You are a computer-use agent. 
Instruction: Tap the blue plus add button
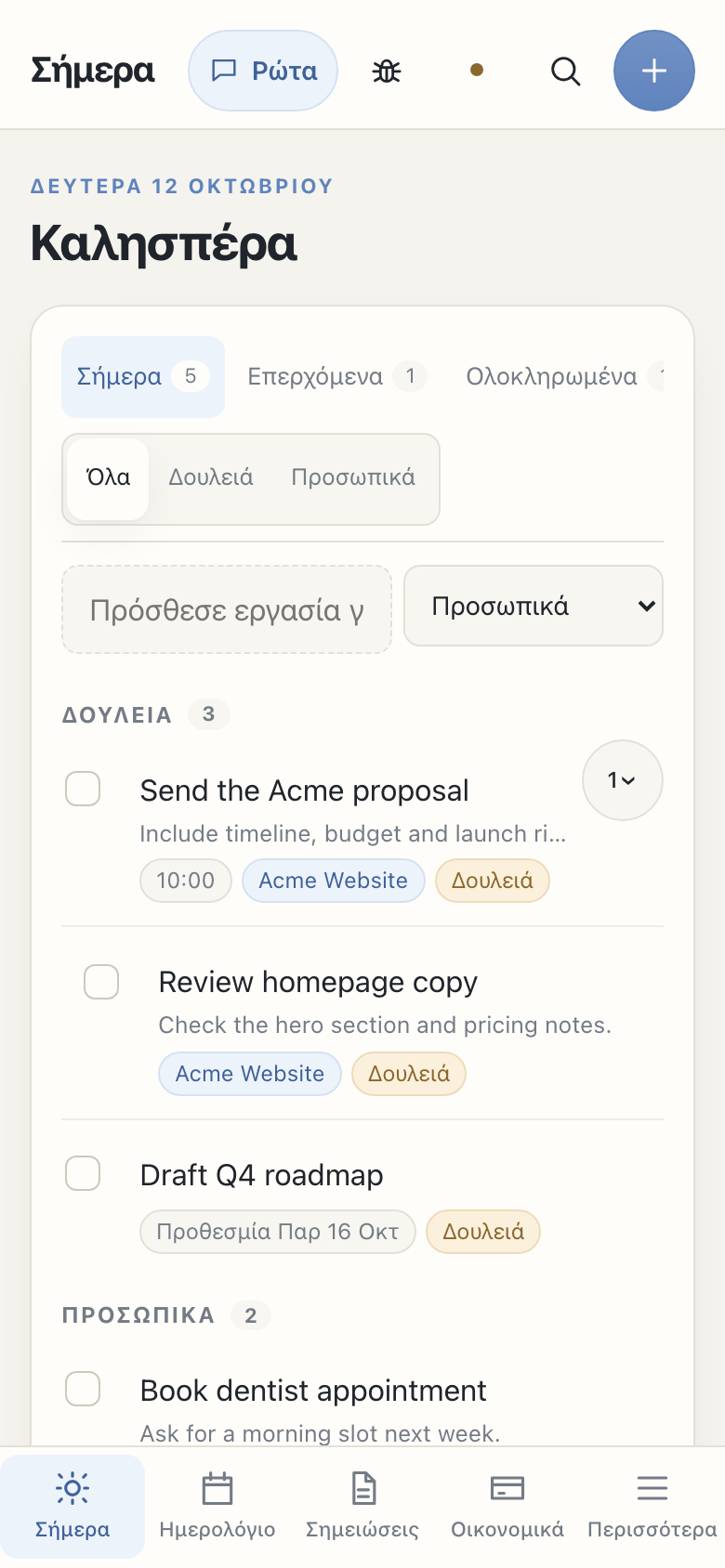(x=654, y=71)
